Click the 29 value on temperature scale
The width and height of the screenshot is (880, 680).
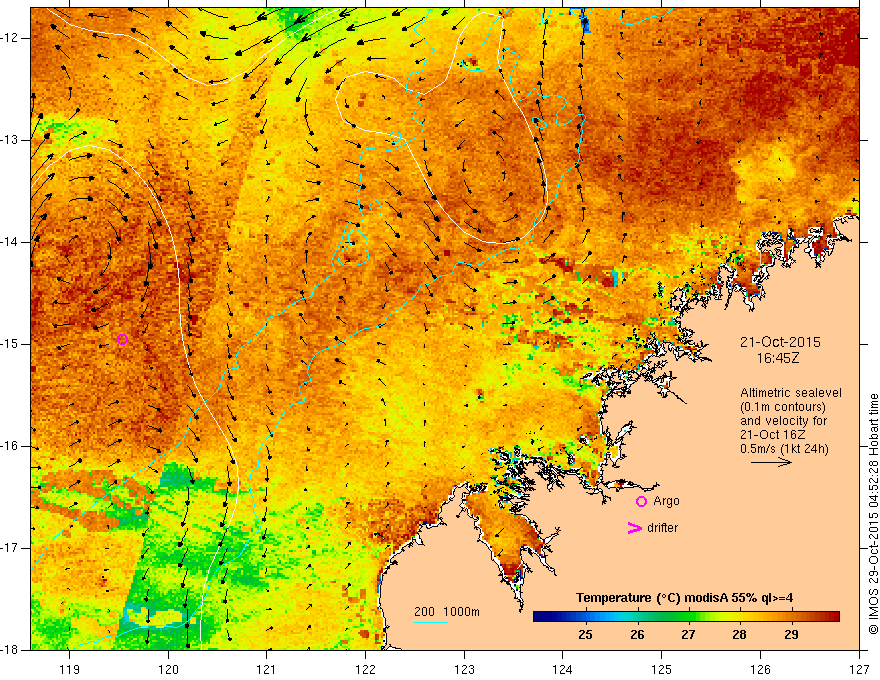pyautogui.click(x=791, y=635)
